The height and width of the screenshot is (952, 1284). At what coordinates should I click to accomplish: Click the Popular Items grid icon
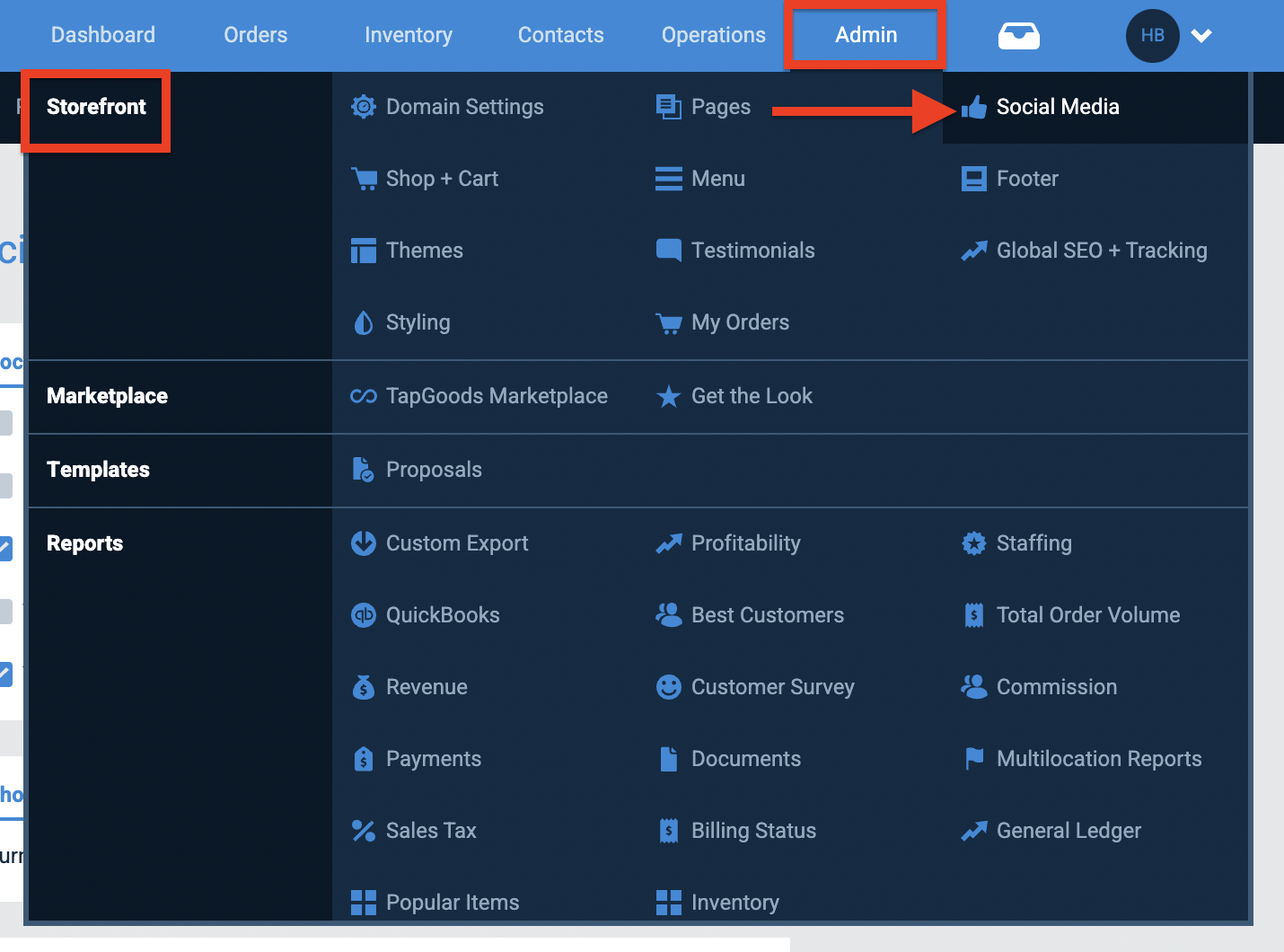coord(363,903)
